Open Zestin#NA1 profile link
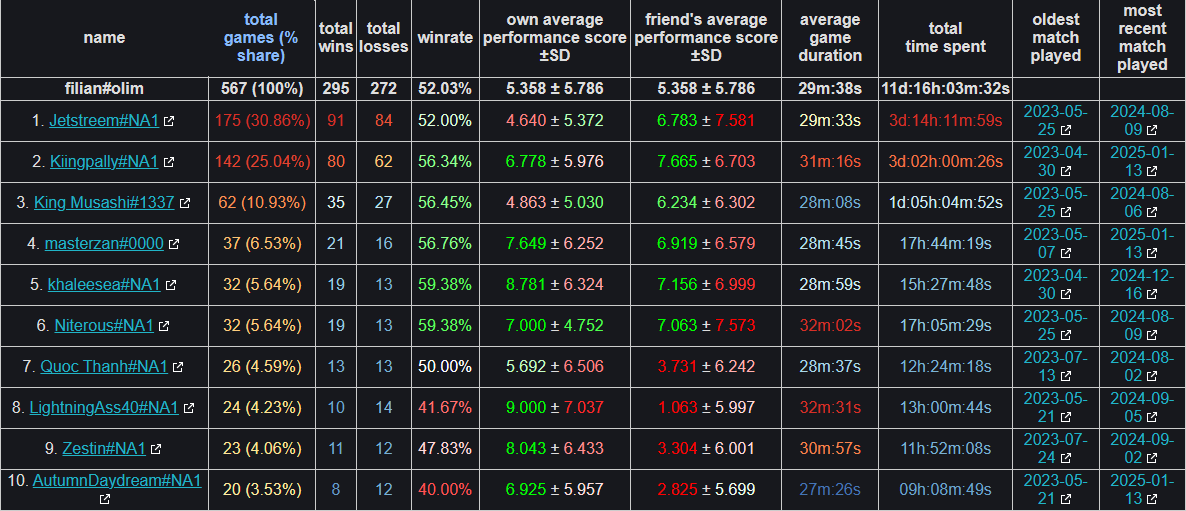The height and width of the screenshot is (511, 1186). click(x=104, y=449)
